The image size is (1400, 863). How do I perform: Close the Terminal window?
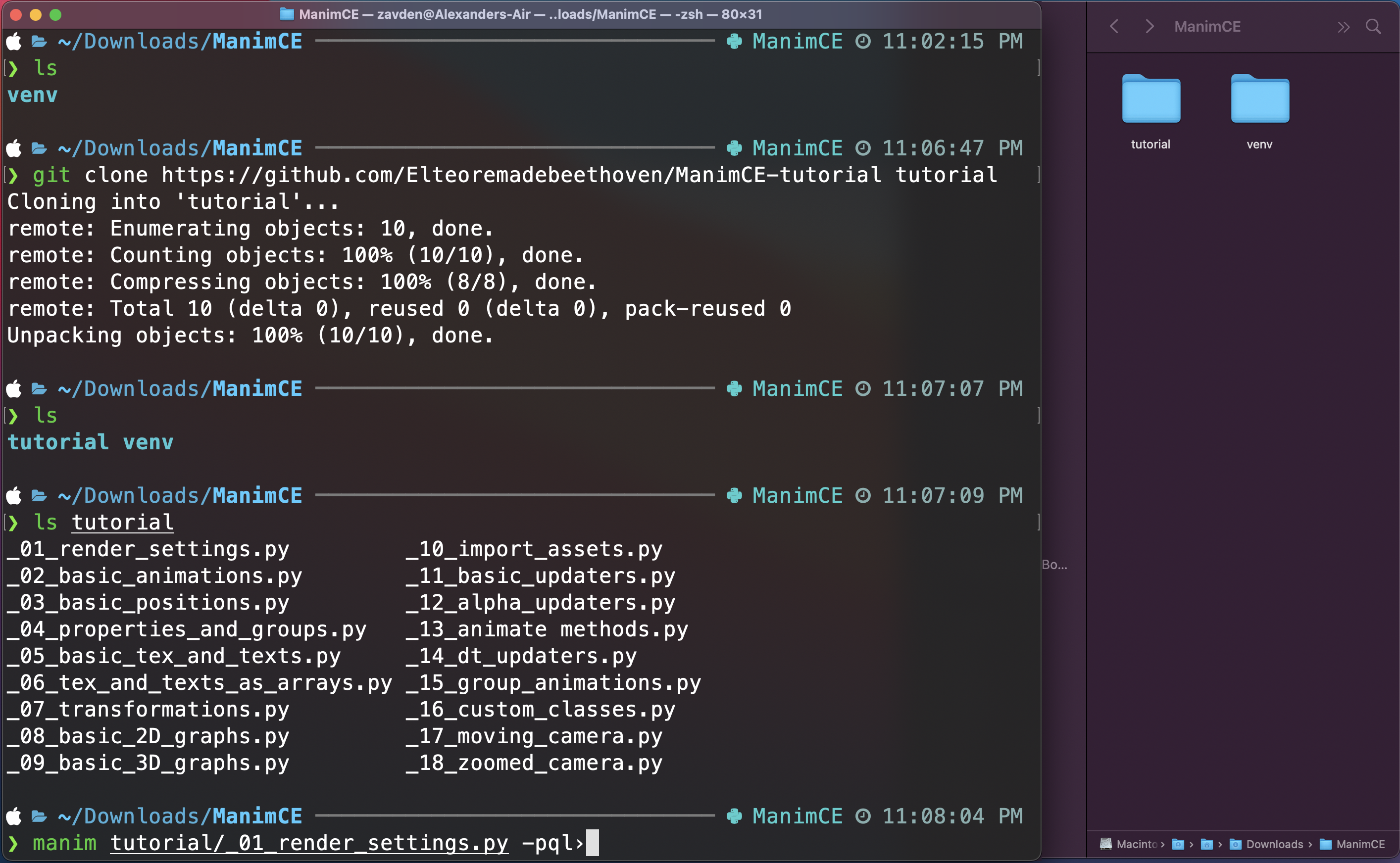(x=16, y=15)
